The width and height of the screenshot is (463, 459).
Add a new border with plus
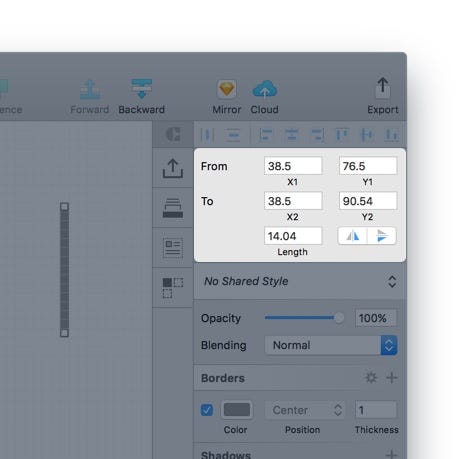[x=392, y=378]
